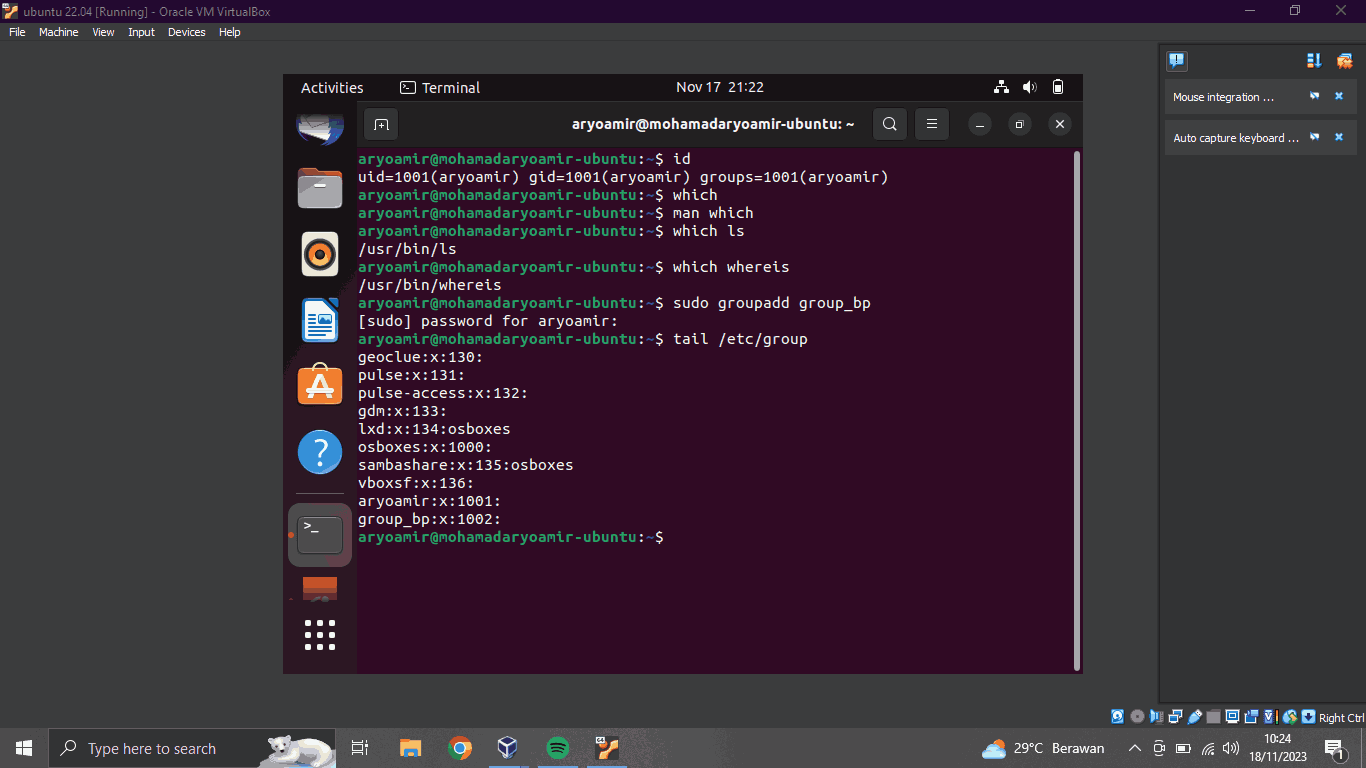Open the Input menu
This screenshot has height=768, width=1366.
[x=141, y=32]
